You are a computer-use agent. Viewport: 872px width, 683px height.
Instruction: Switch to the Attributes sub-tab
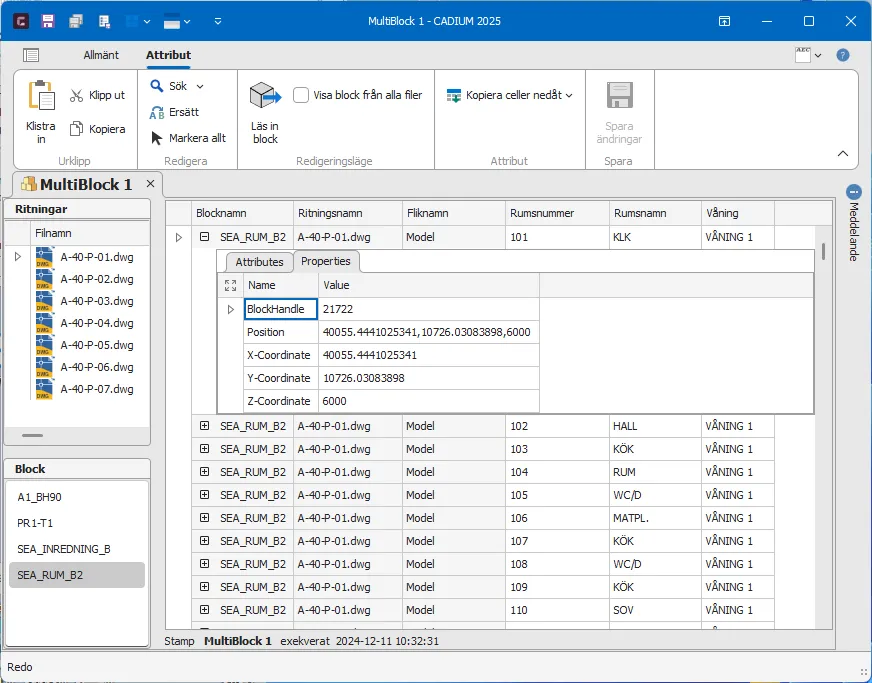[259, 262]
